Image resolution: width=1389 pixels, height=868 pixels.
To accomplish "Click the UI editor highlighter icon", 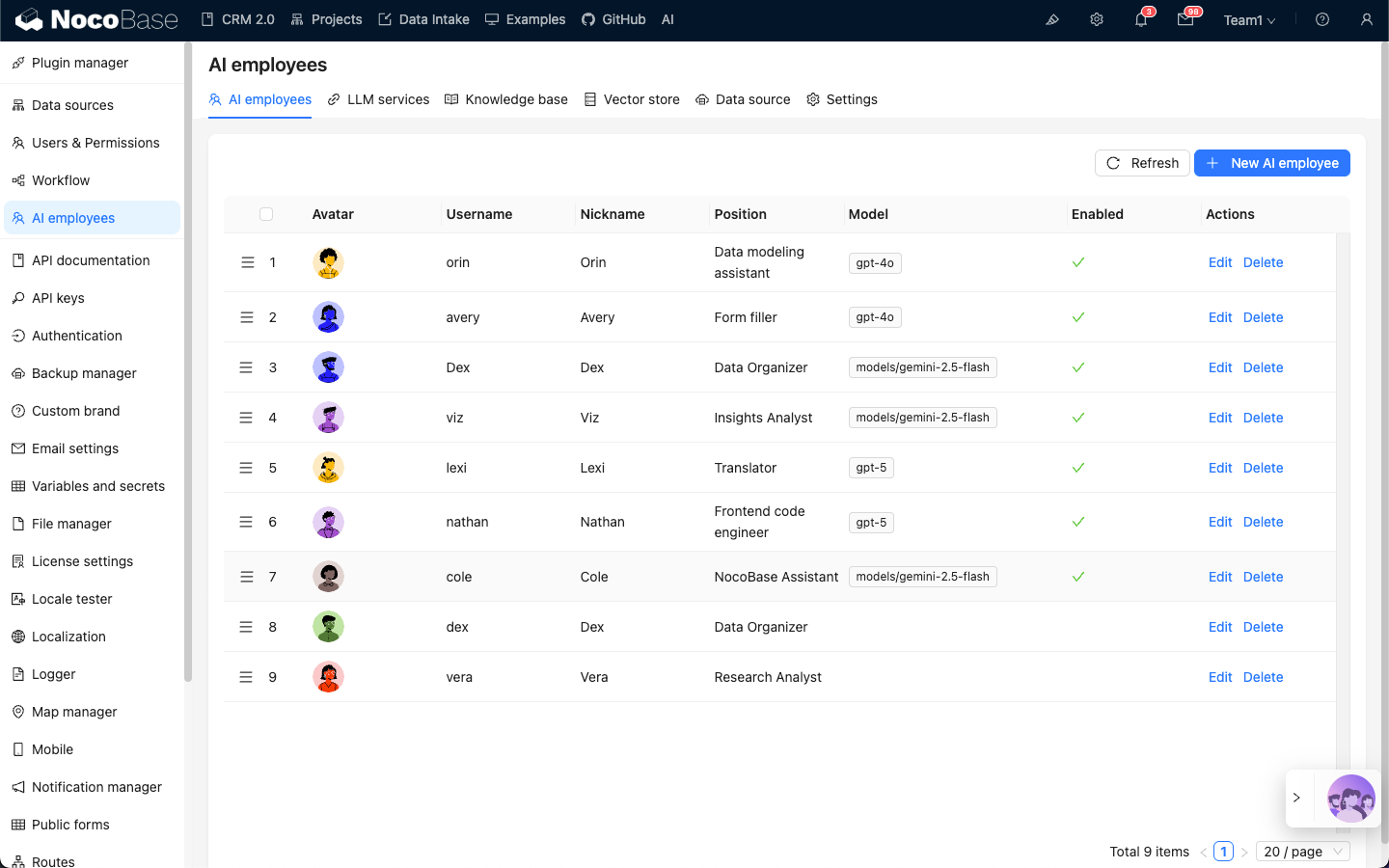I will click(x=1052, y=20).
